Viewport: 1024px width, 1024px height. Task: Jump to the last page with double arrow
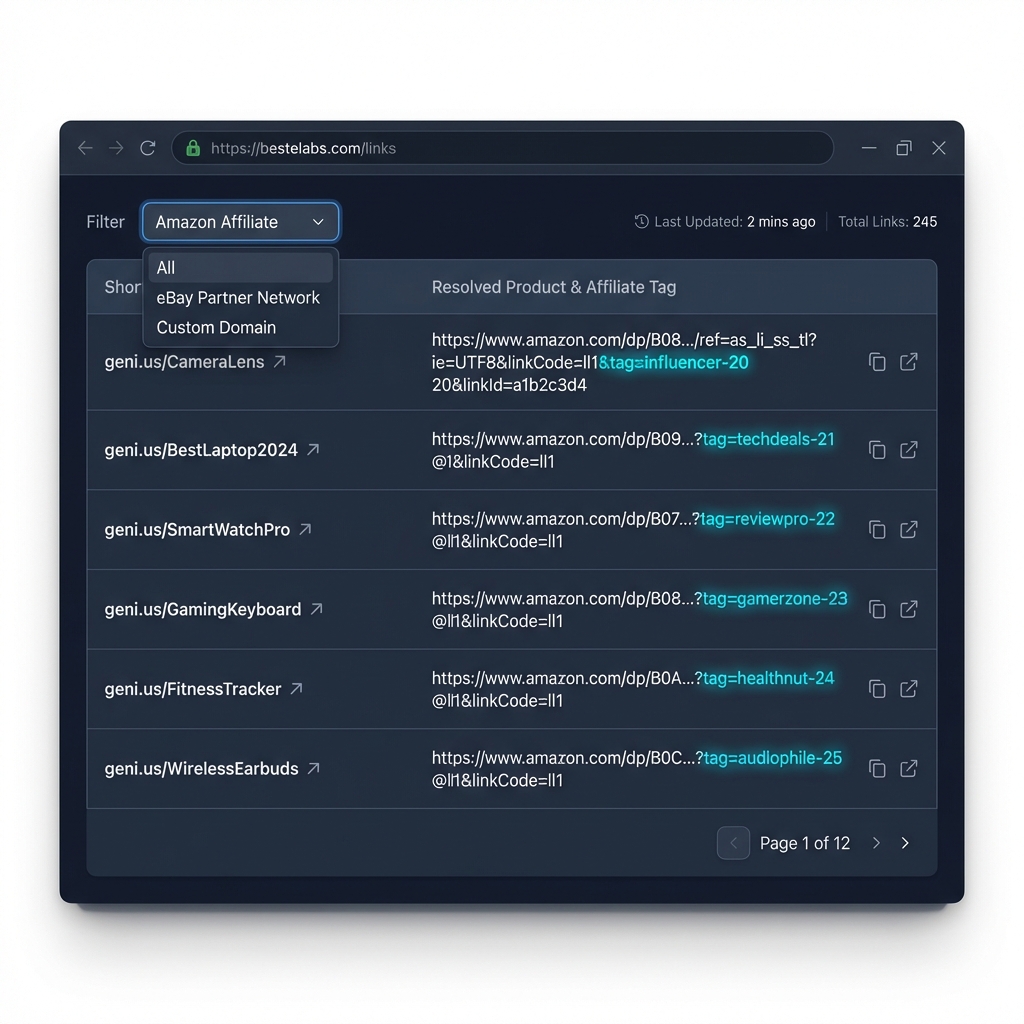[x=905, y=843]
